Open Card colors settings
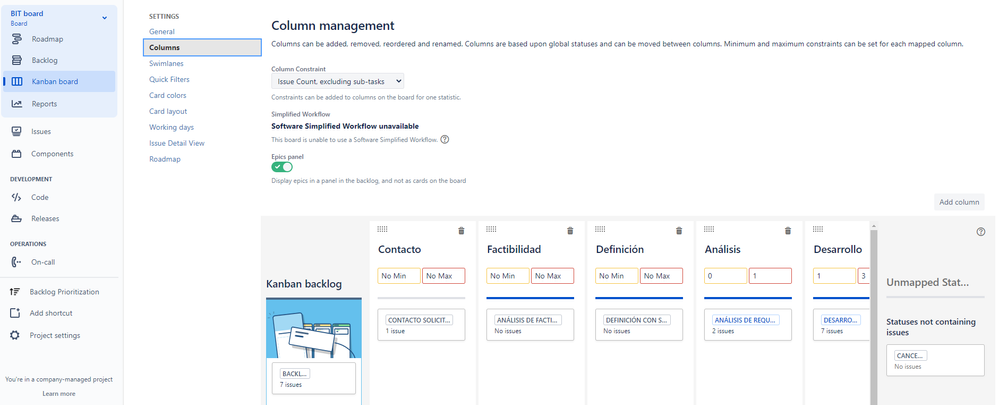This screenshot has width=999, height=405. pyautogui.click(x=168, y=96)
